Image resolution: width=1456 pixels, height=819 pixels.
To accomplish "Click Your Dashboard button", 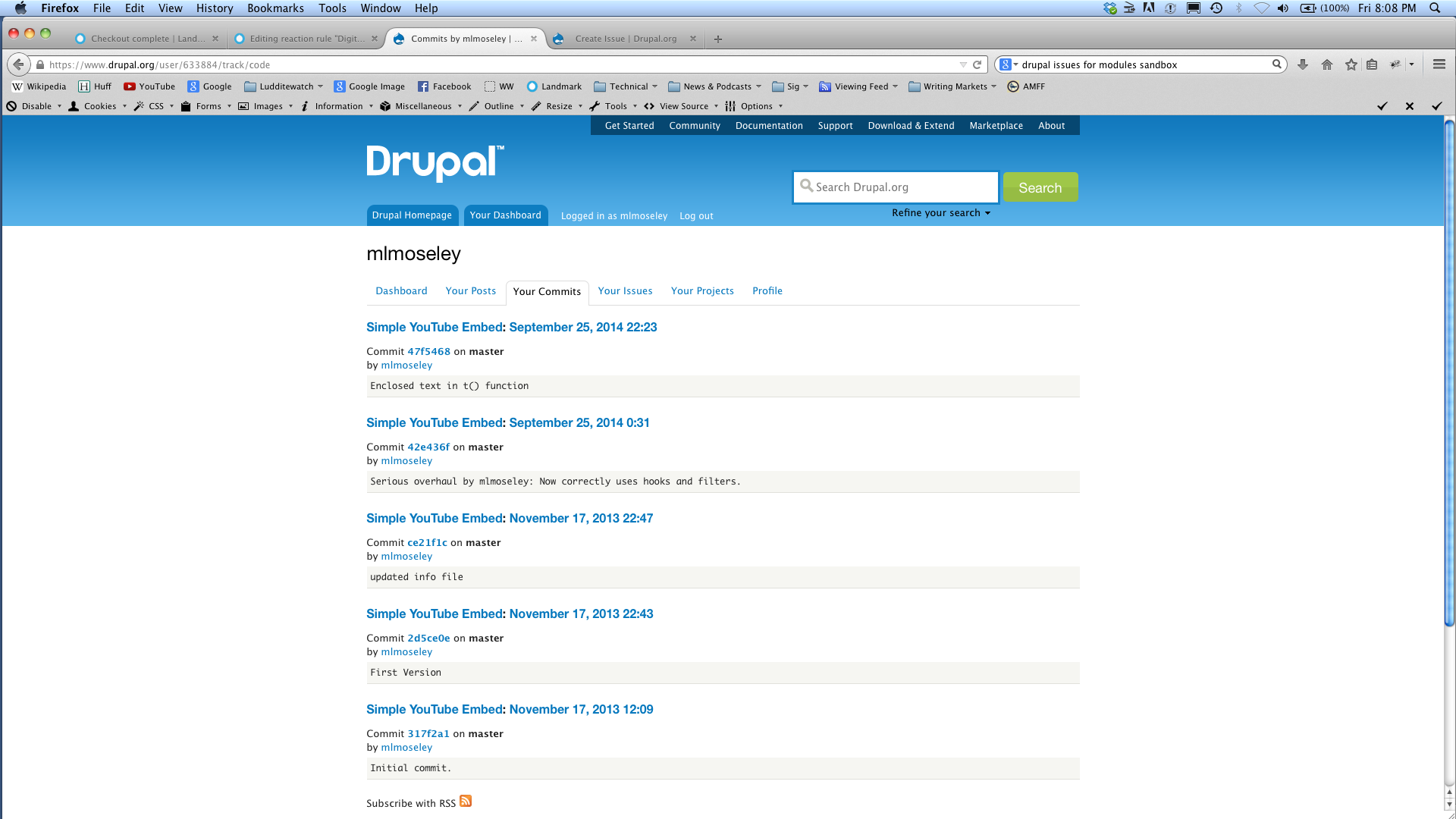I will [x=506, y=215].
